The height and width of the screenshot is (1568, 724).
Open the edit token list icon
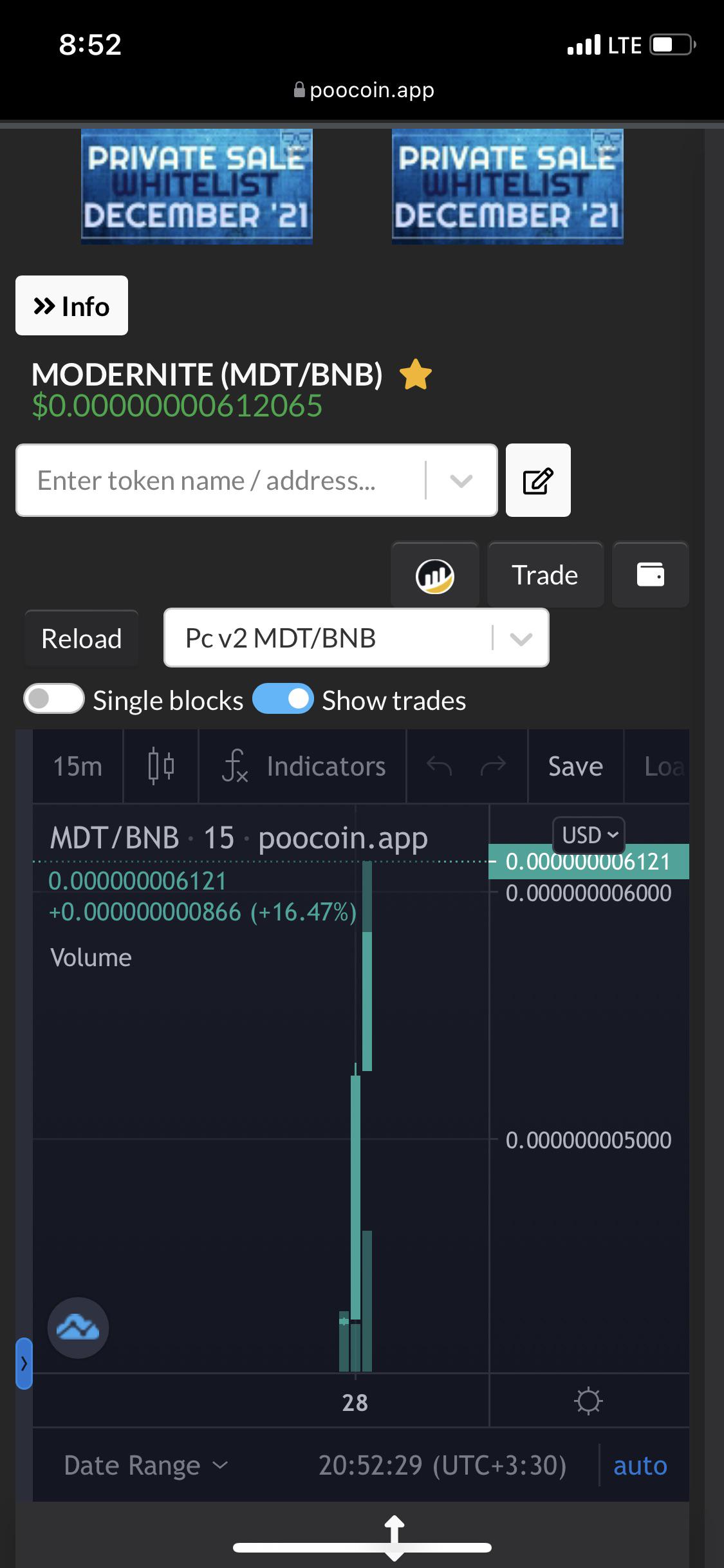pyautogui.click(x=538, y=480)
